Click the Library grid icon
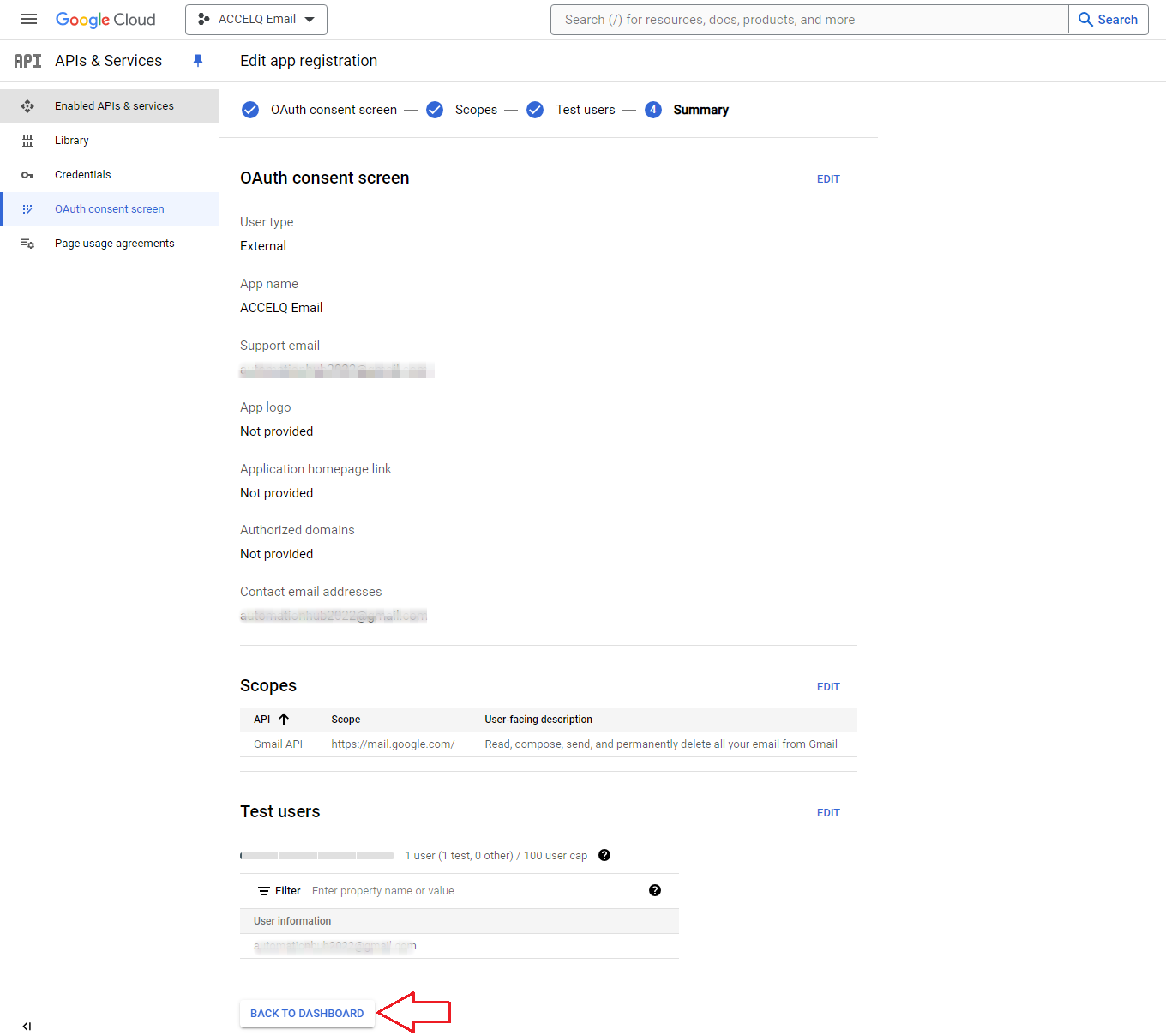 [x=27, y=141]
